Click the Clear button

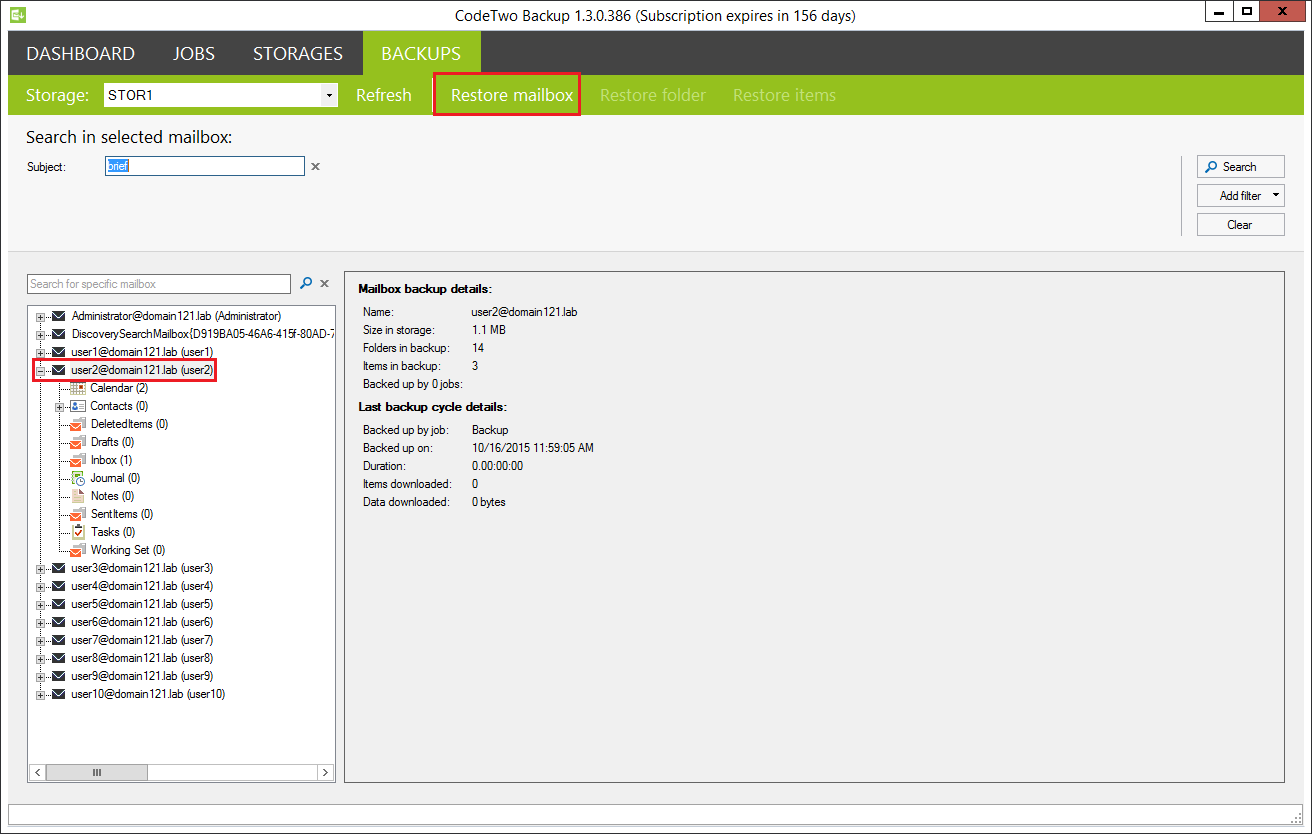[x=1240, y=225]
